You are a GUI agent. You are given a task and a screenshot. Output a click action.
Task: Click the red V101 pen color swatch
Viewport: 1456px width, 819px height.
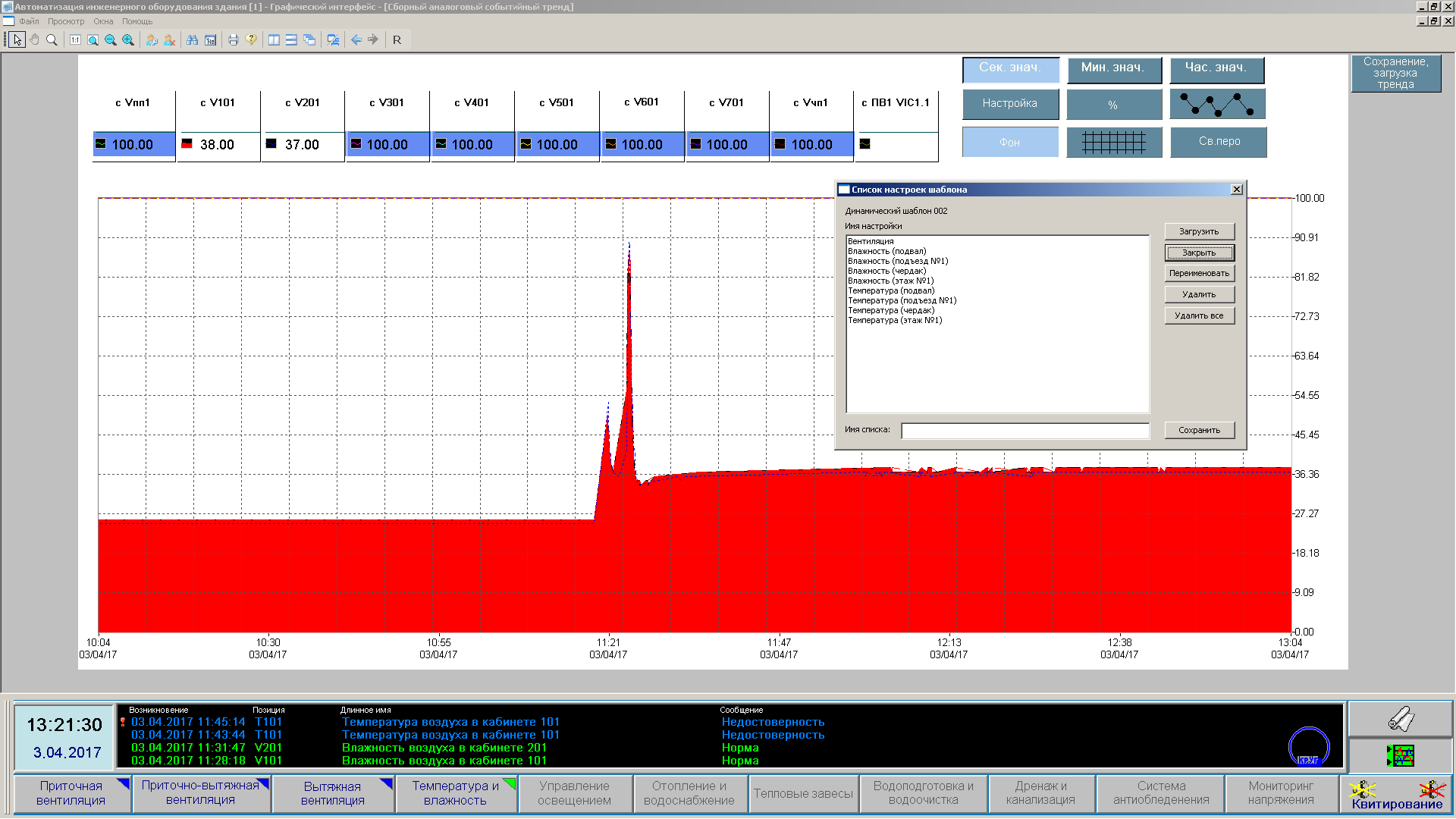tap(187, 143)
